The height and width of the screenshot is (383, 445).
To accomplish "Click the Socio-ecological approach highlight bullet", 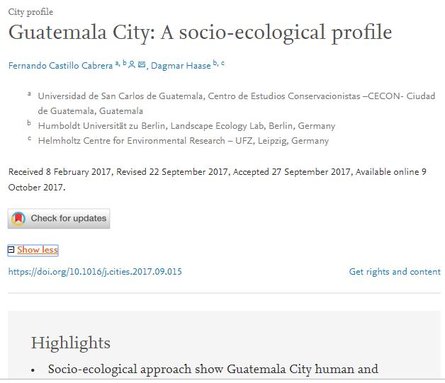I will point(213,369).
